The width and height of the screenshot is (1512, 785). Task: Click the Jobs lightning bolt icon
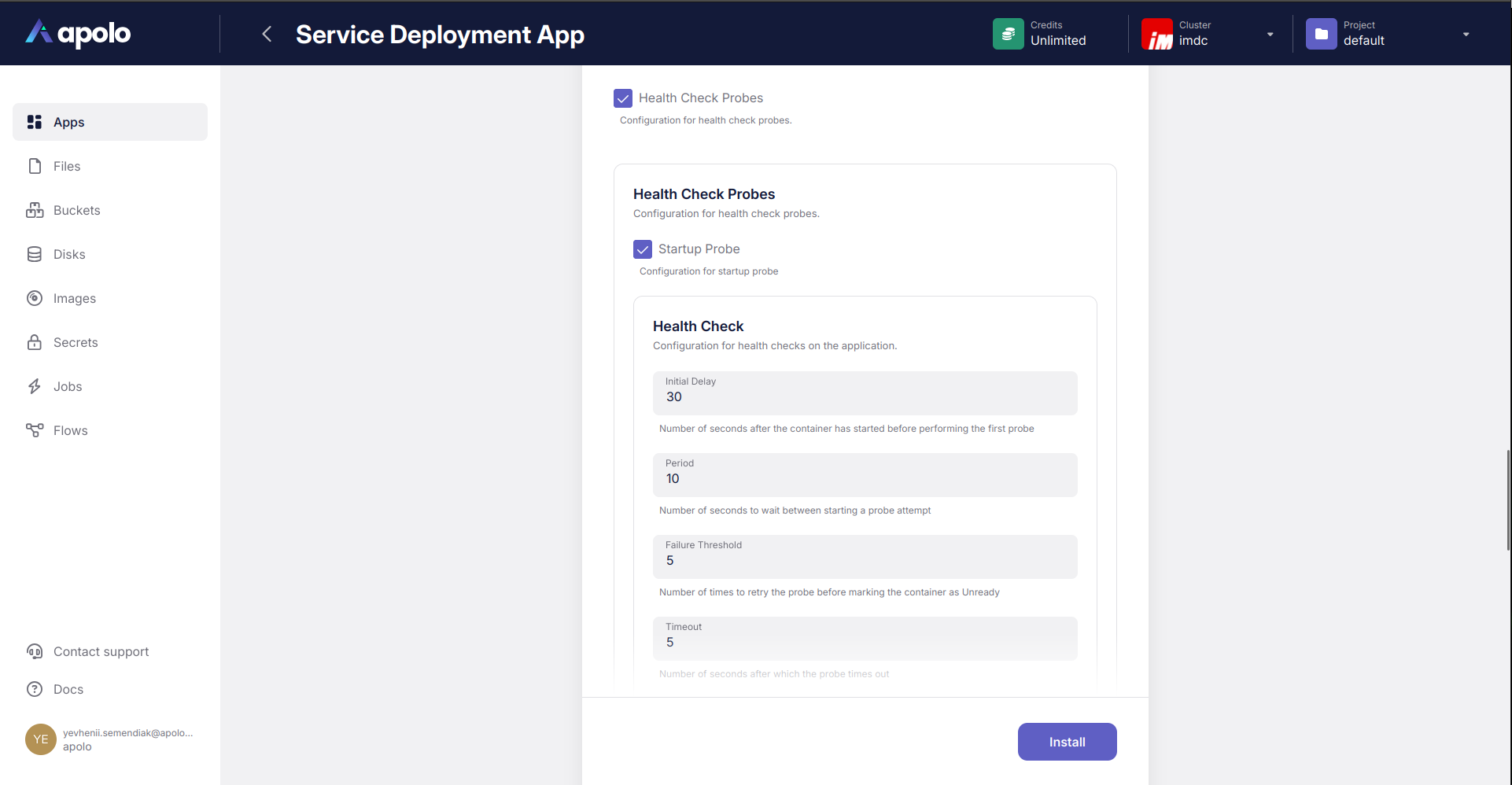35,386
